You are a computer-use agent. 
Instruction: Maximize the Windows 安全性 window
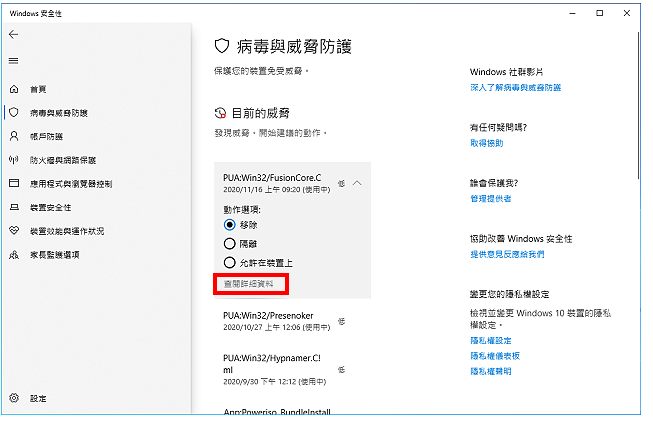(600, 13)
